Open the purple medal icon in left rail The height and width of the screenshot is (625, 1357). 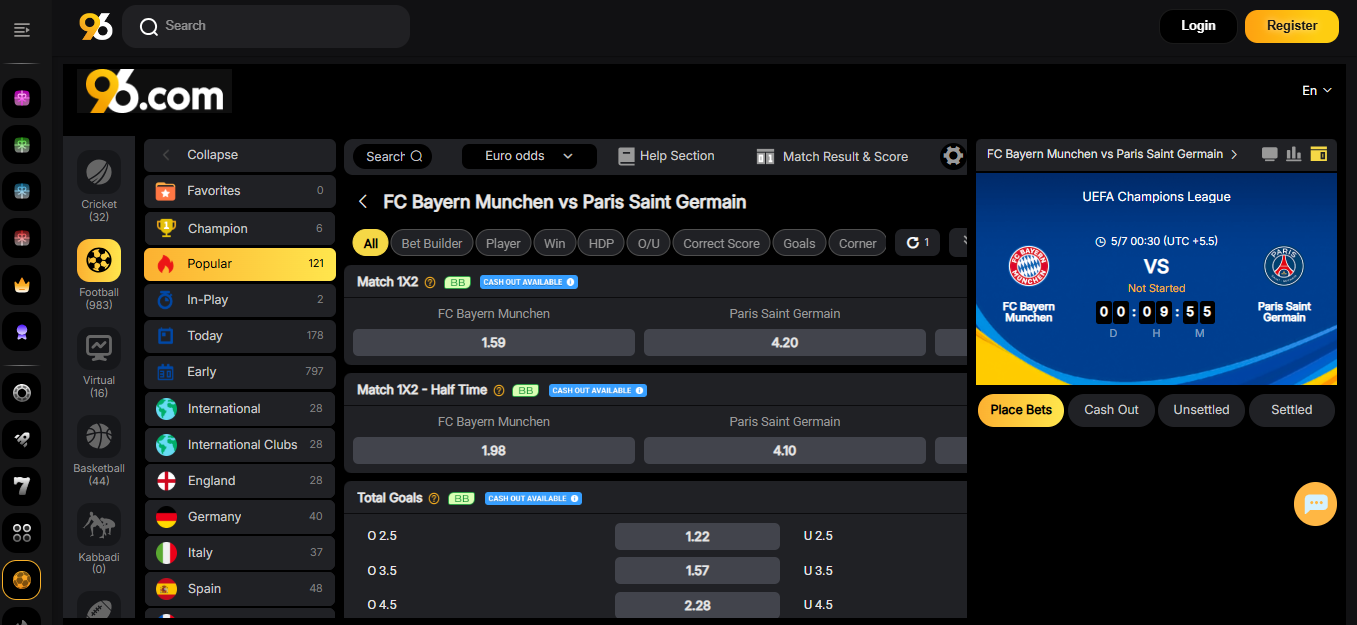(22, 332)
